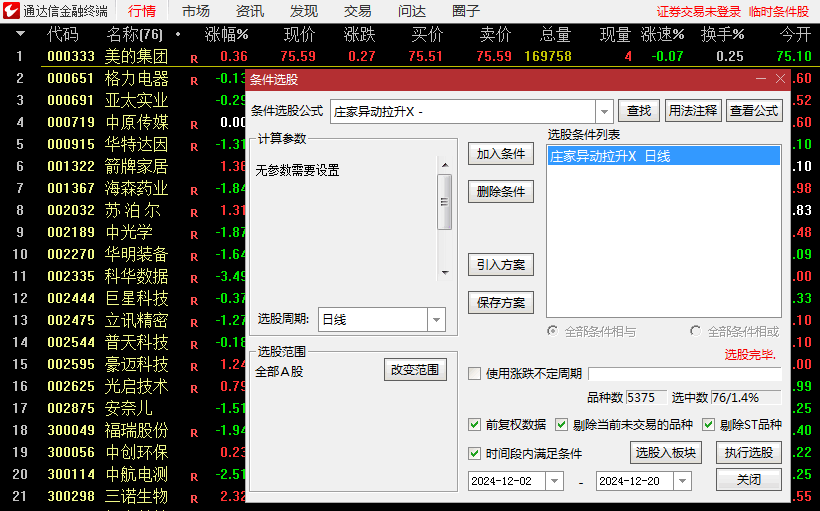Viewport: 820px width, 511px height.
Task: Click the 计算参数 scroll up arrow
Action: tap(445, 165)
